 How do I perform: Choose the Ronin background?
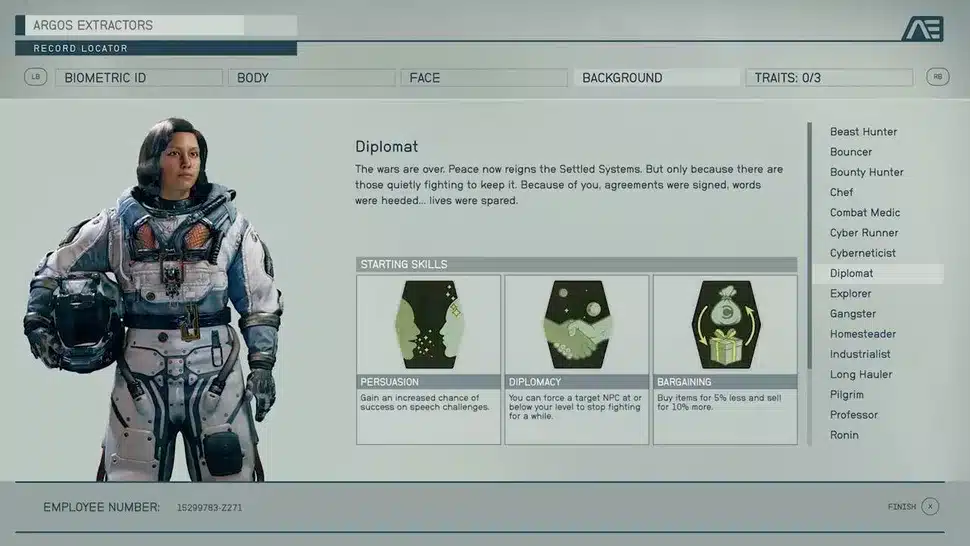click(x=844, y=435)
